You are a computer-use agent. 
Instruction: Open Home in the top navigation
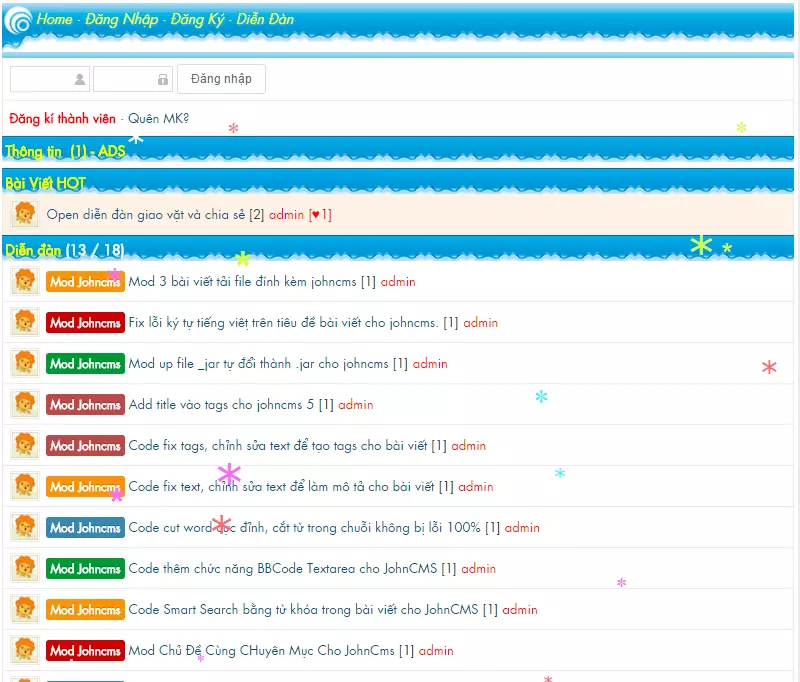54,19
